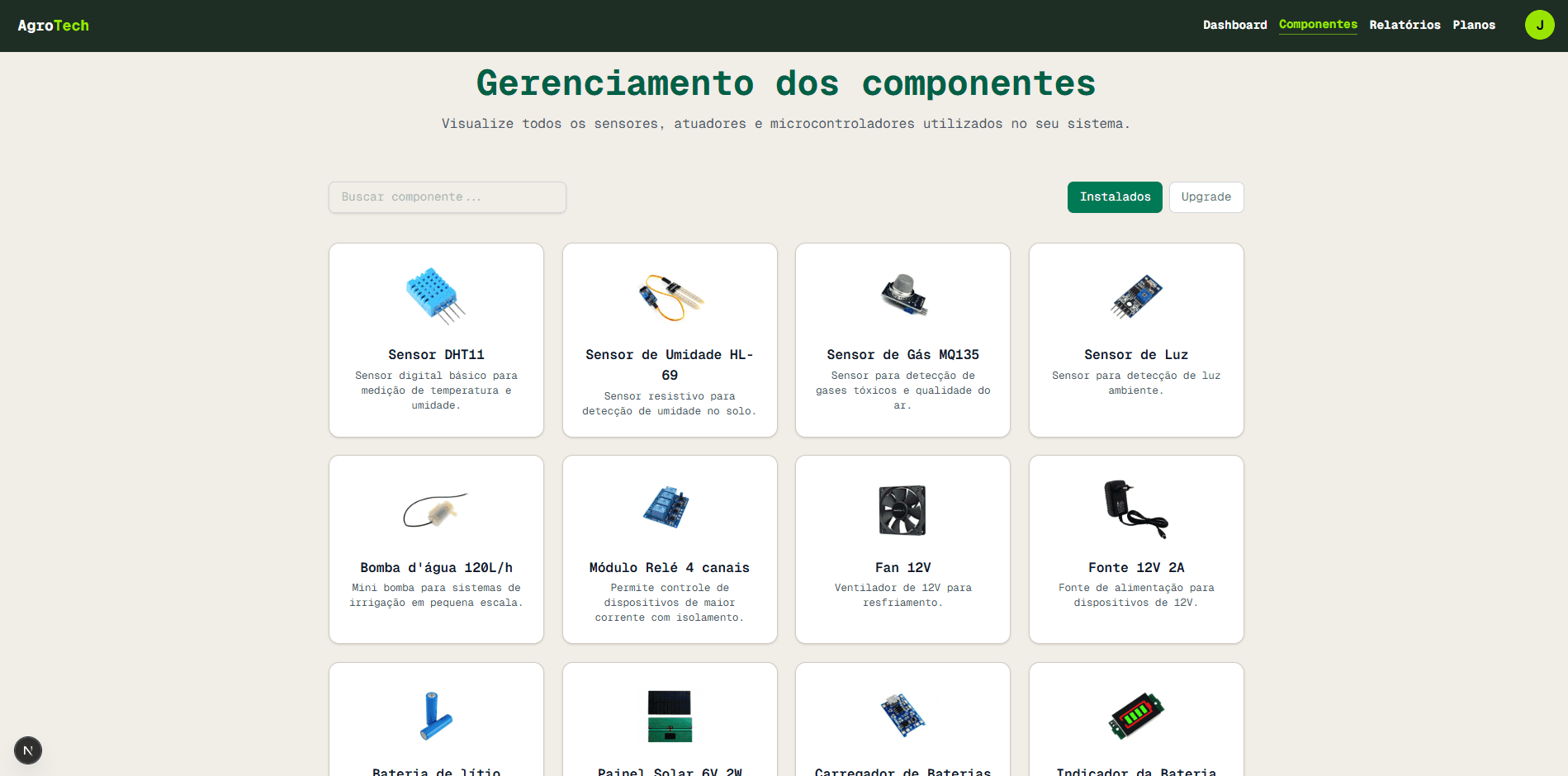Click the Bomba d'água 120L/h card
This screenshot has width=1568, height=776.
click(435, 549)
